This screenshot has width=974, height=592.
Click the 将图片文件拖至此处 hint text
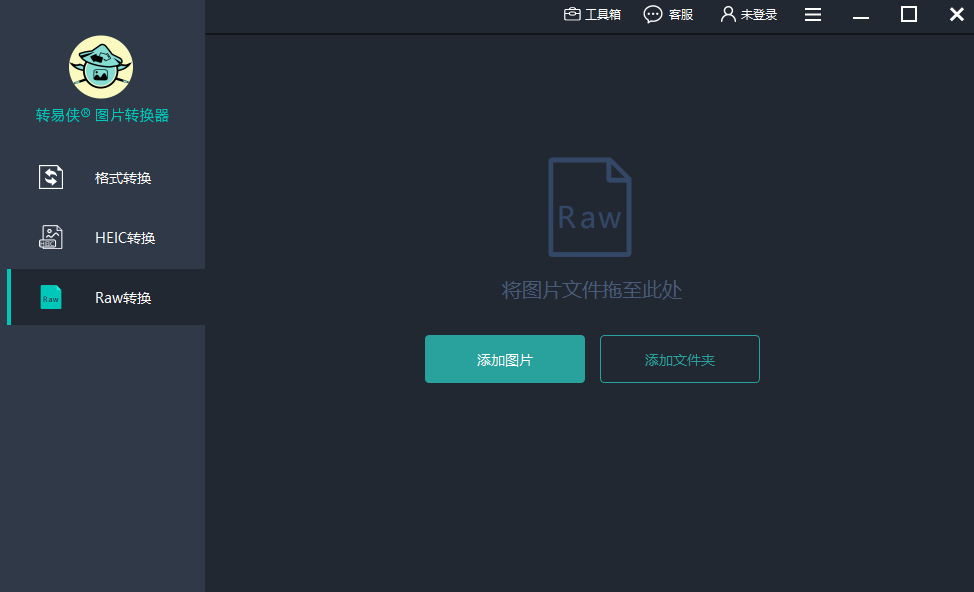591,290
